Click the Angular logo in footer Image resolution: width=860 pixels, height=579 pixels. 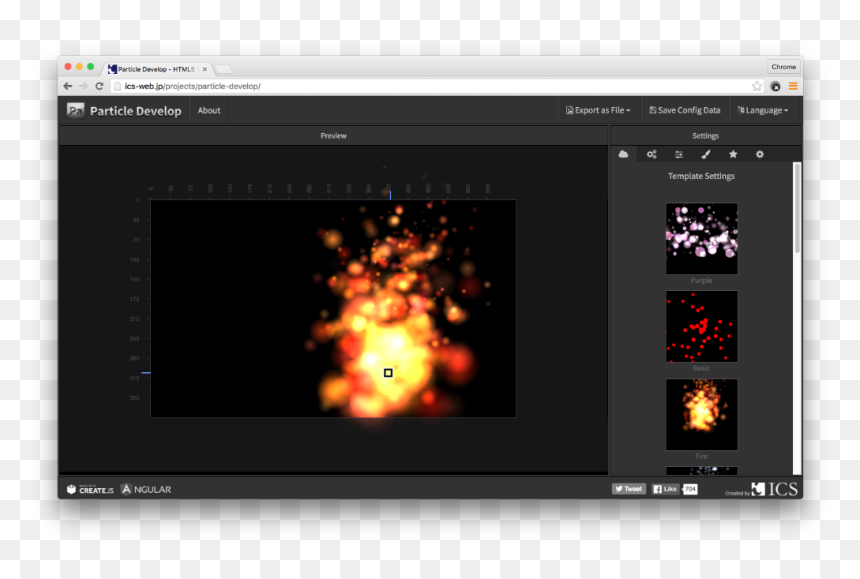point(146,489)
